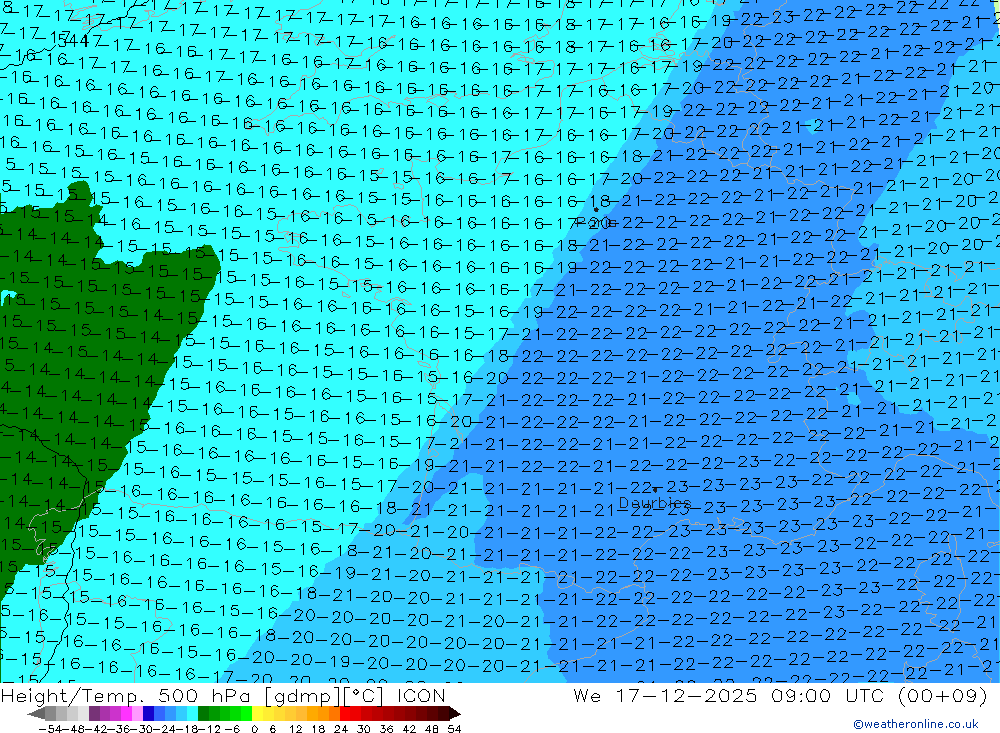This screenshot has height=733, width=1000.
Task: Click the '(00+09)' forecast offset text
Action: [942, 695]
